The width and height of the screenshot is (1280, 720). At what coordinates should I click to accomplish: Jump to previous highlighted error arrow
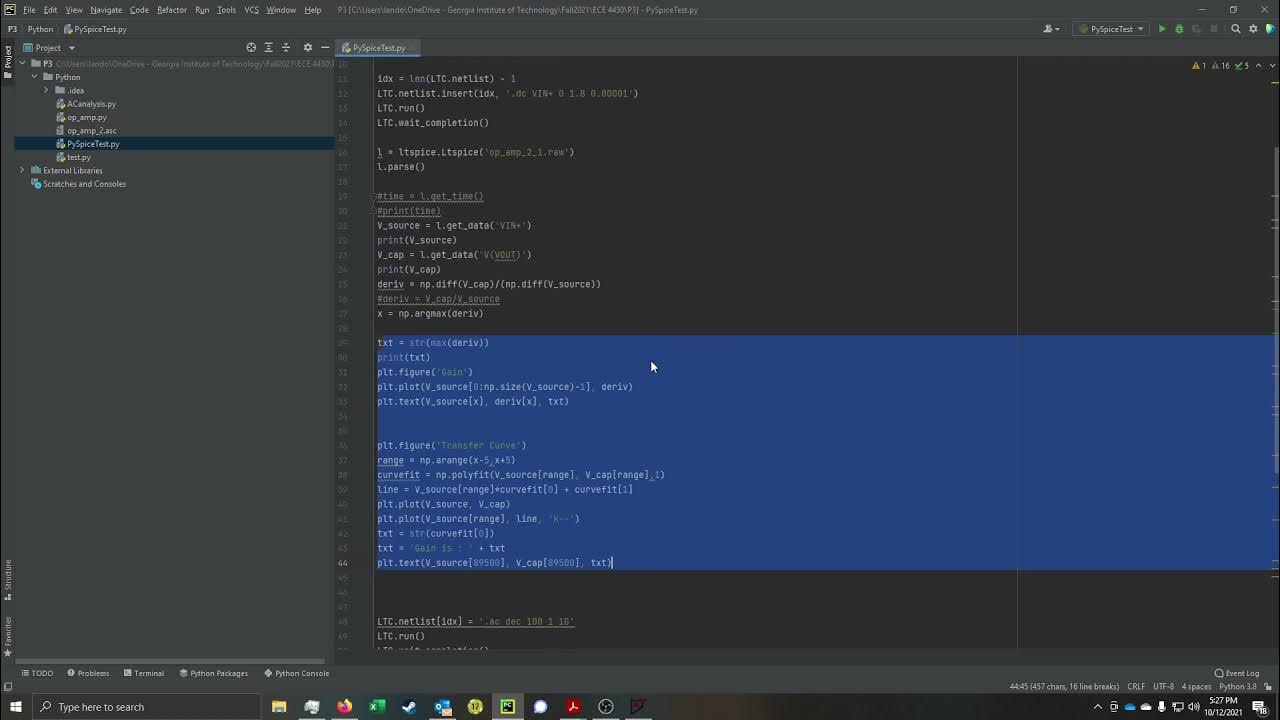(x=1260, y=65)
